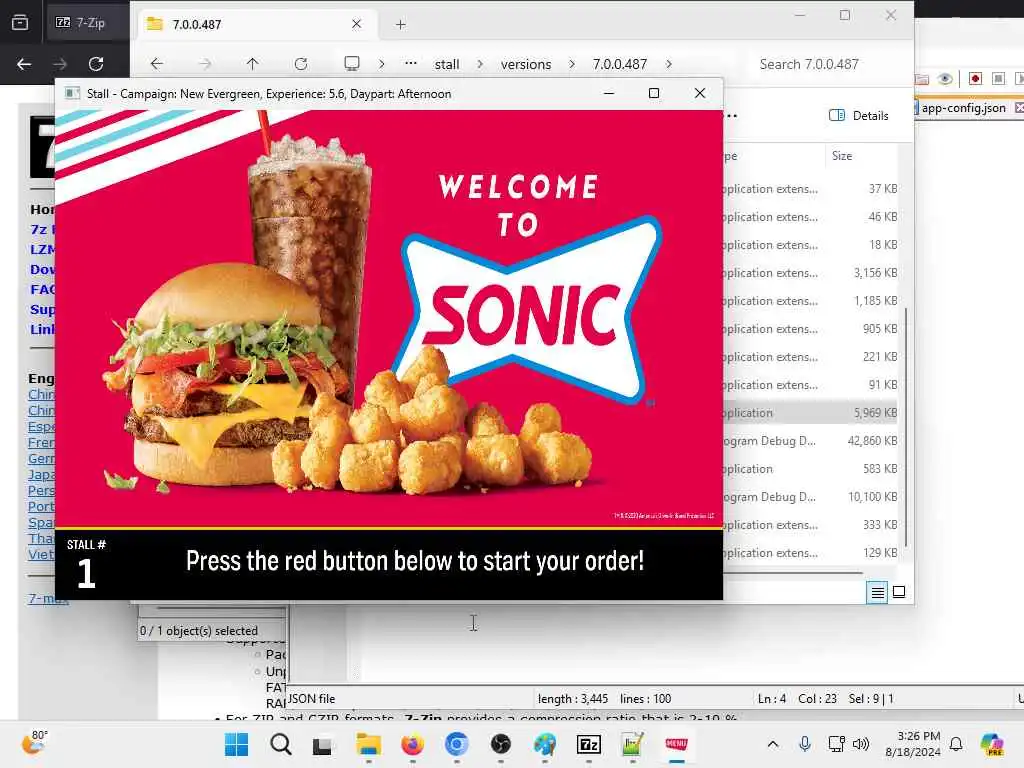Launch Firefox from taskbar
Image resolution: width=1024 pixels, height=768 pixels.
coord(412,744)
